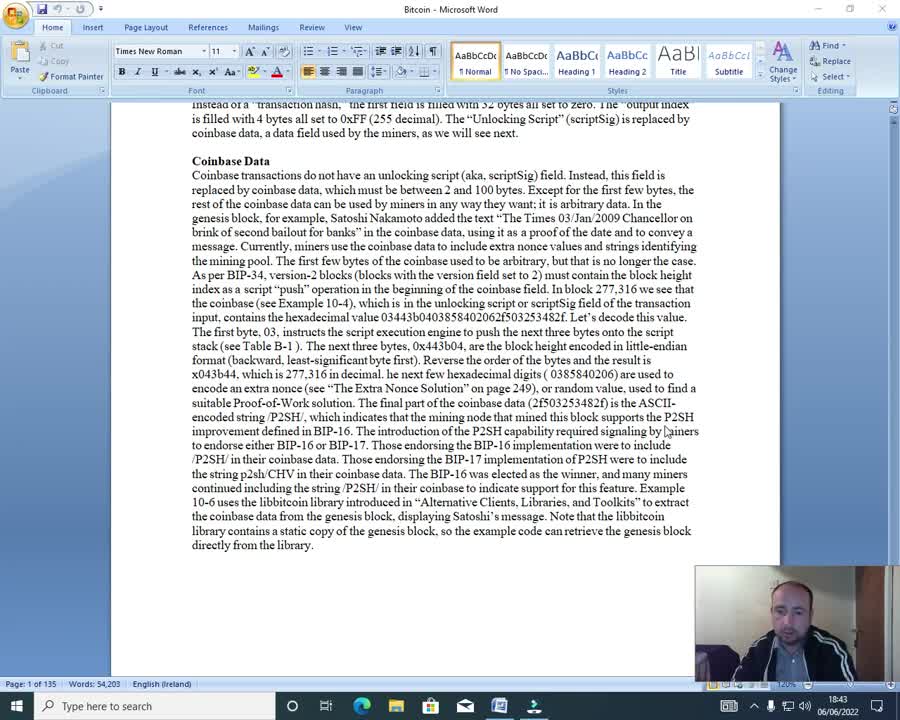Open font size dropdown
900x720 pixels.
pyautogui.click(x=234, y=52)
